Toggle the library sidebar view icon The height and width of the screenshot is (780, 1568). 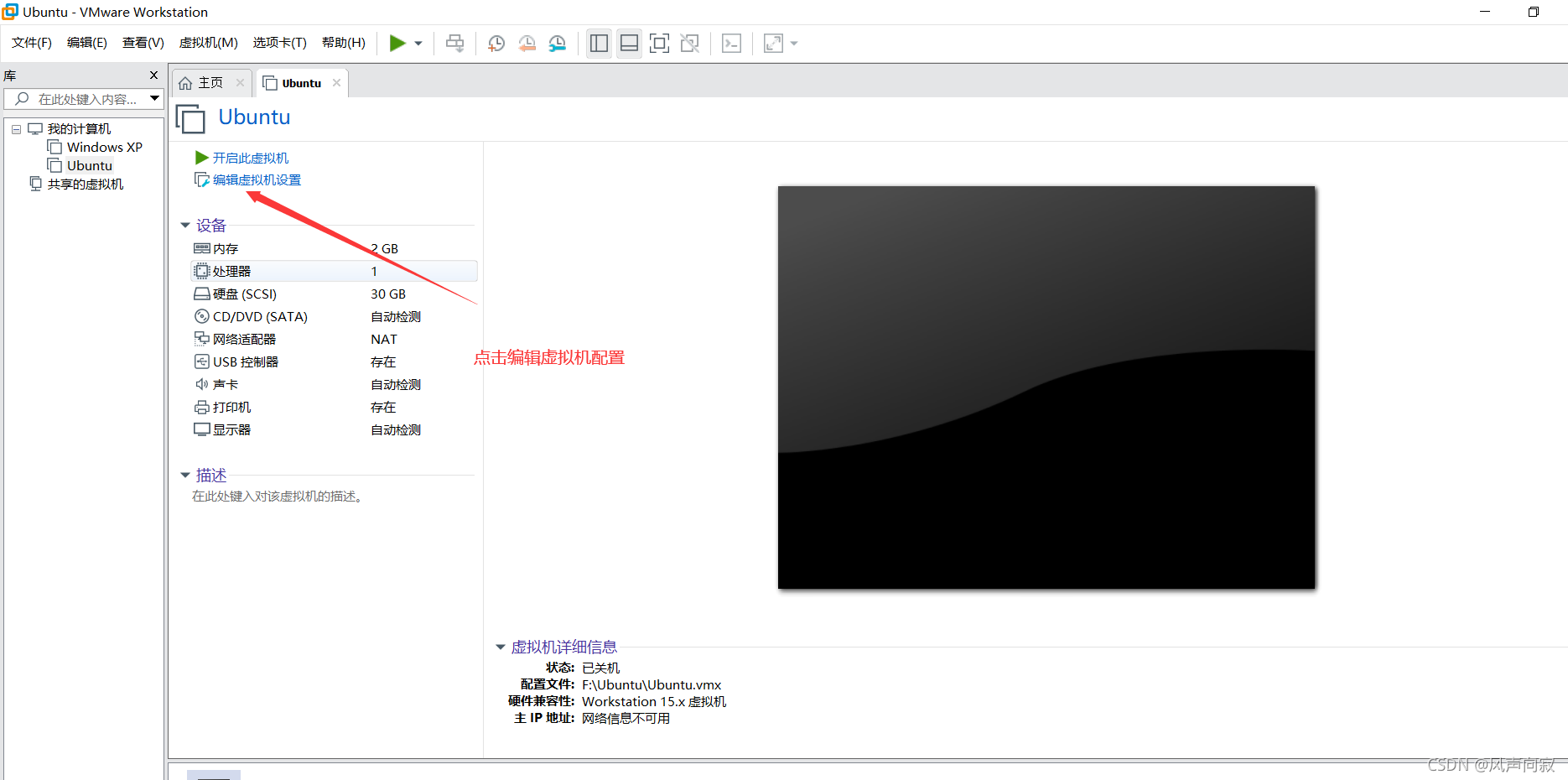(599, 44)
